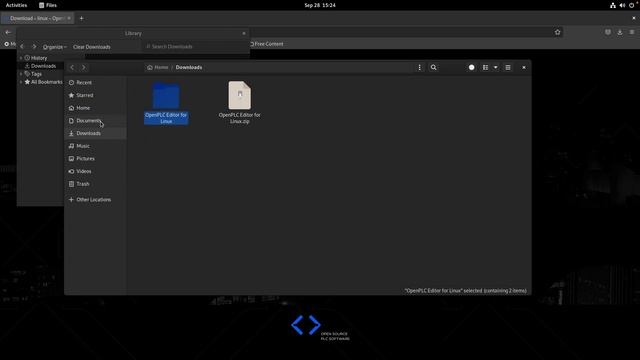Open the Files hamburger menu
This screenshot has width=640, height=360.
pyautogui.click(x=508, y=67)
